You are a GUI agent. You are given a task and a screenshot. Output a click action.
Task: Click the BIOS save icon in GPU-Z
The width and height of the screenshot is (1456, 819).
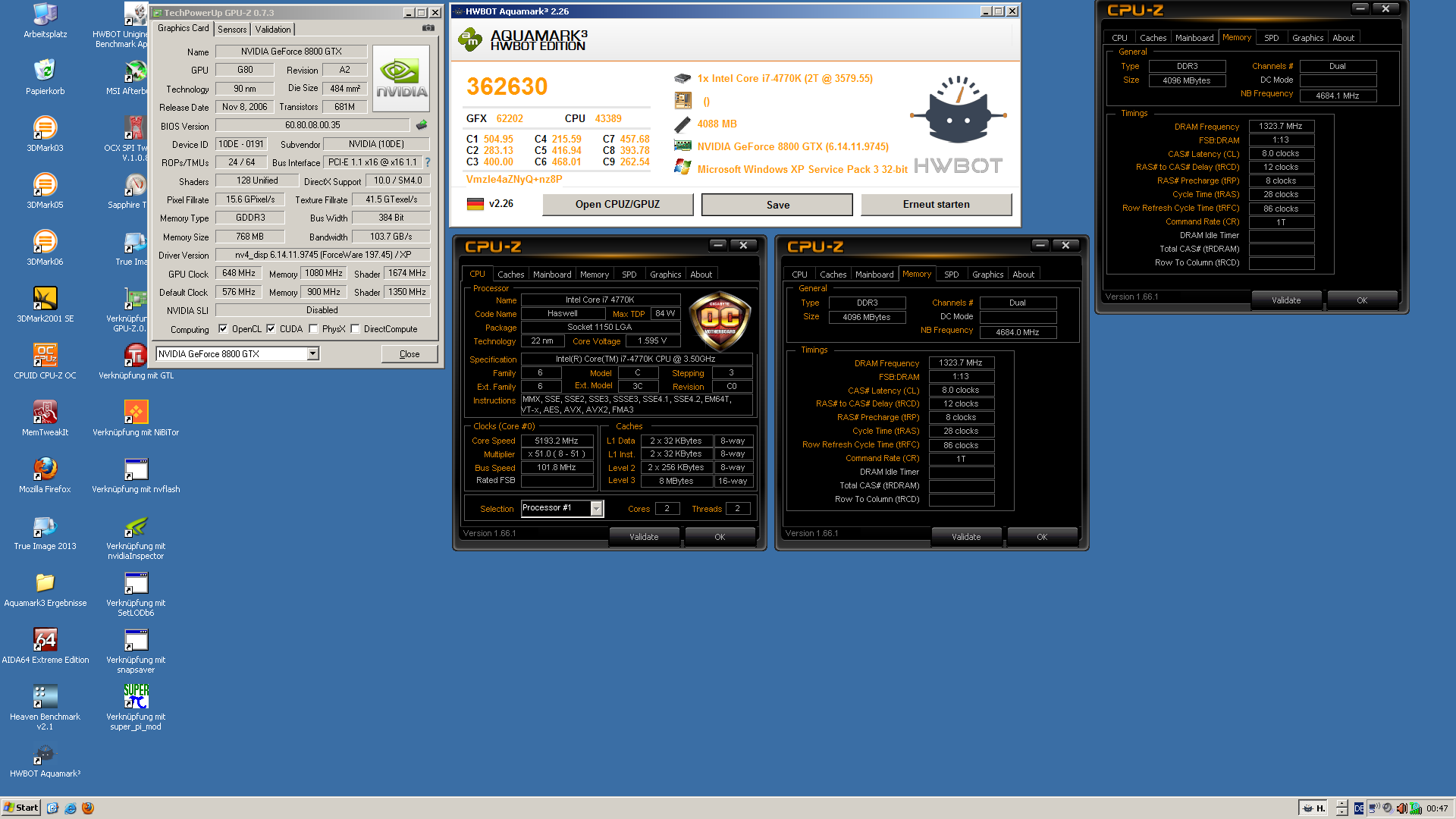tap(422, 124)
